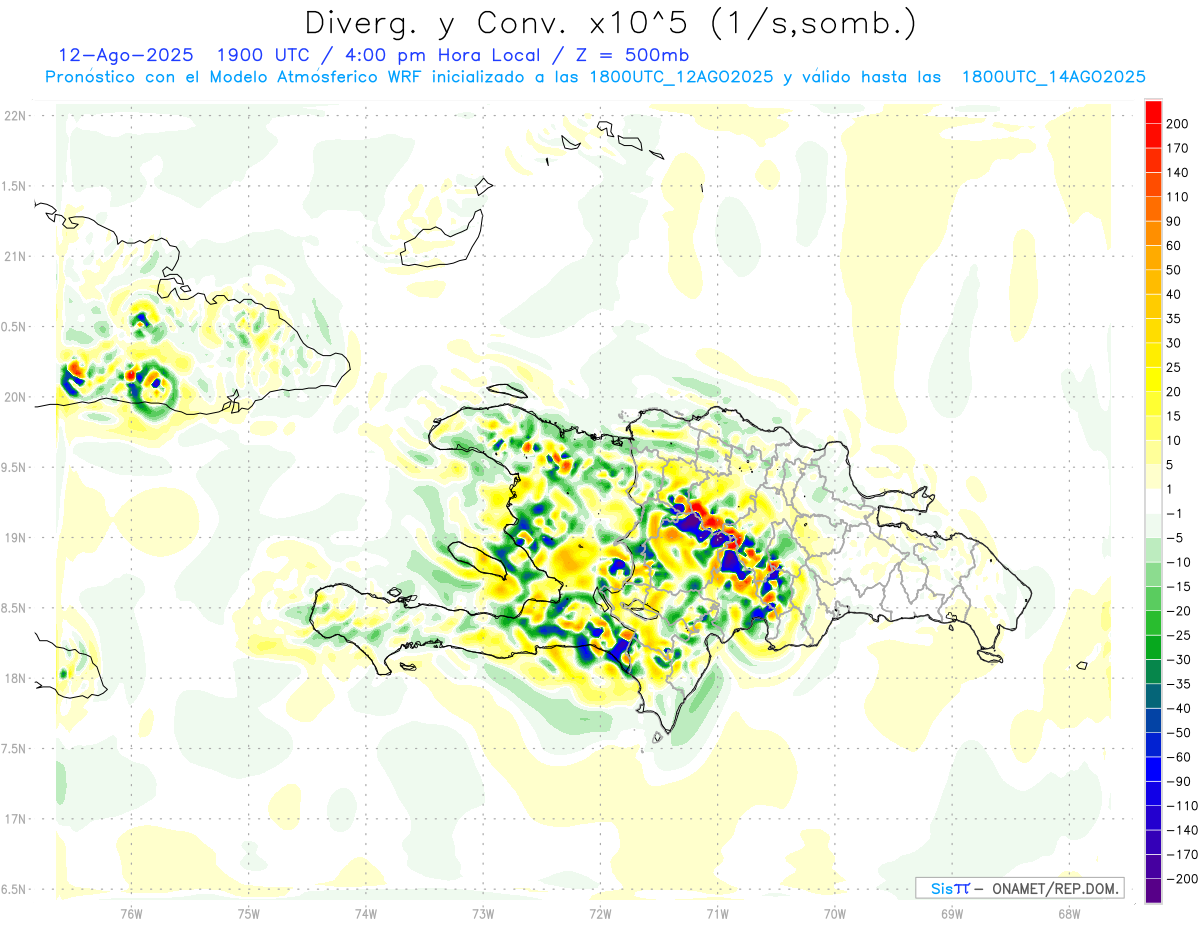Click the '74W' longitude label
The height and width of the screenshot is (927, 1200).
(x=366, y=914)
